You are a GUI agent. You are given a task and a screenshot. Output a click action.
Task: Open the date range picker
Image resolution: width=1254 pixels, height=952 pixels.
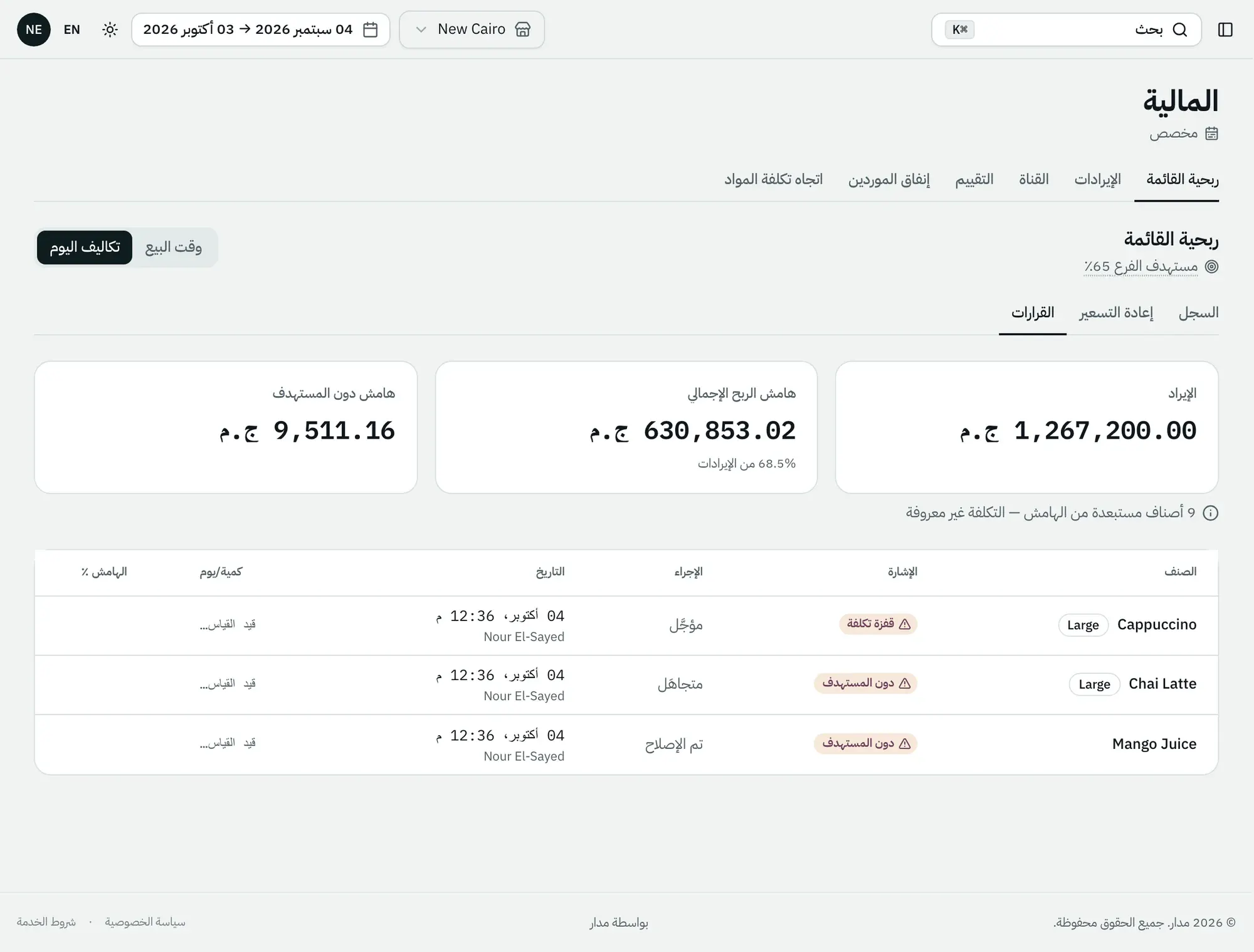(x=260, y=29)
